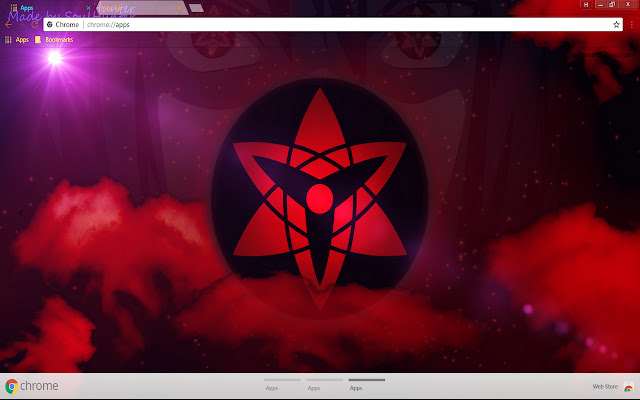Image resolution: width=640 pixels, height=400 pixels.
Task: Open the Bookmarks folder in the bookmarks bar
Action: (x=54, y=40)
